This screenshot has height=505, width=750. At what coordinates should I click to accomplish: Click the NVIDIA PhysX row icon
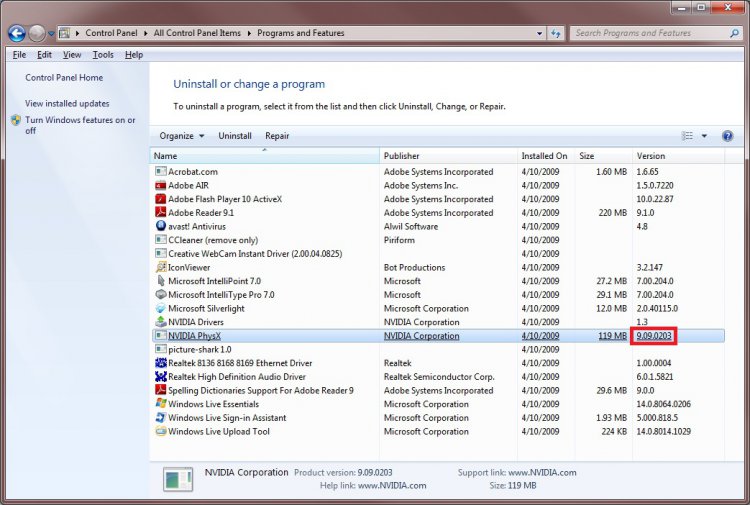[x=161, y=336]
